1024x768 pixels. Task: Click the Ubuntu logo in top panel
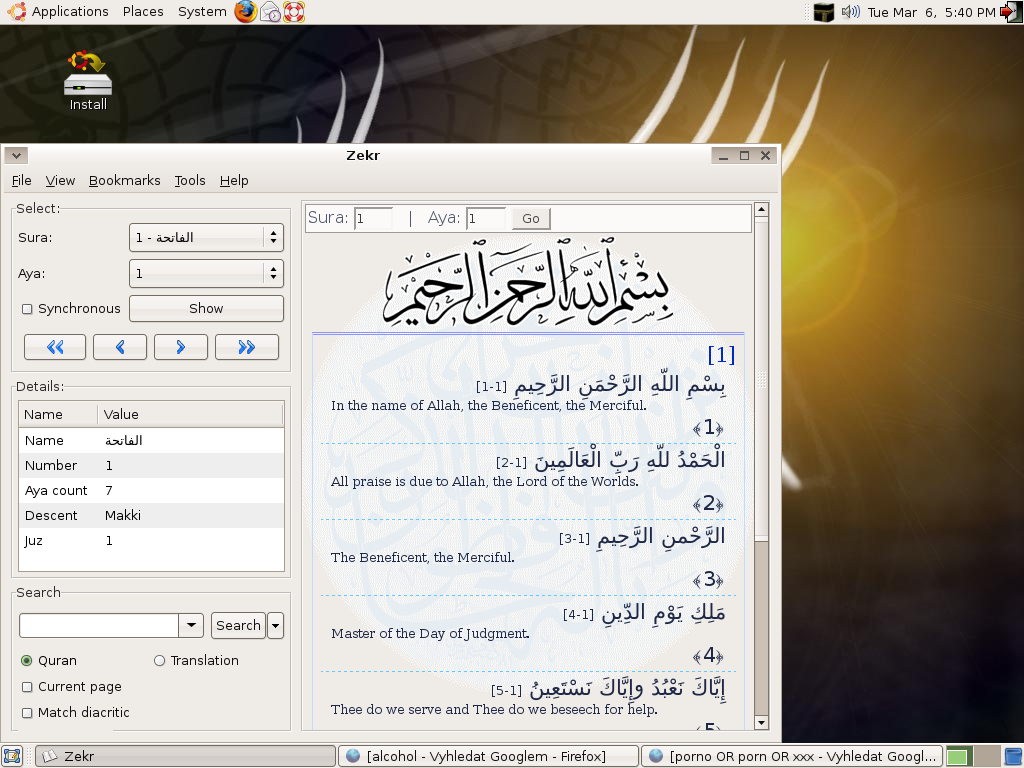pos(16,11)
